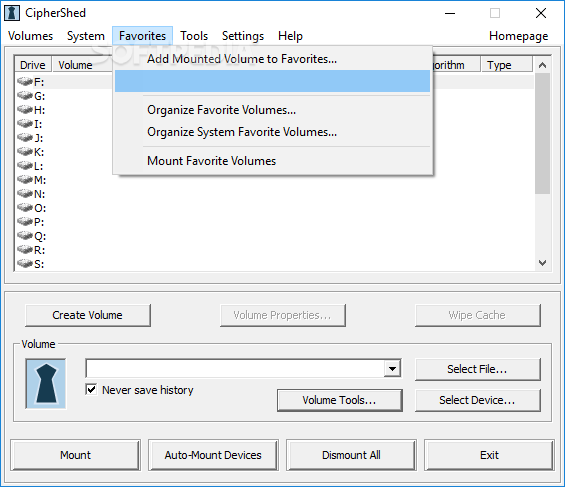The height and width of the screenshot is (487, 565).
Task: Click the drive list scroll up arrow
Action: 542,65
